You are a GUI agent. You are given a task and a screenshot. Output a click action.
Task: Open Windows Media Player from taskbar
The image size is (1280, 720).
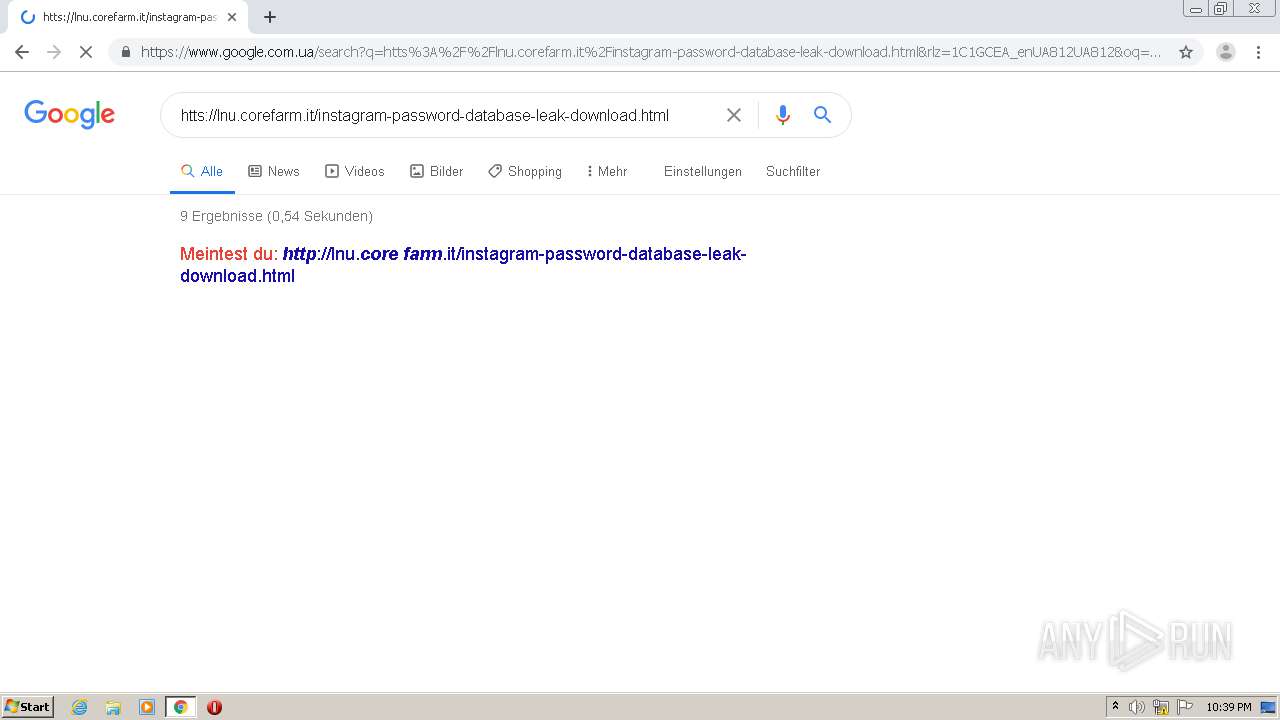tap(147, 707)
